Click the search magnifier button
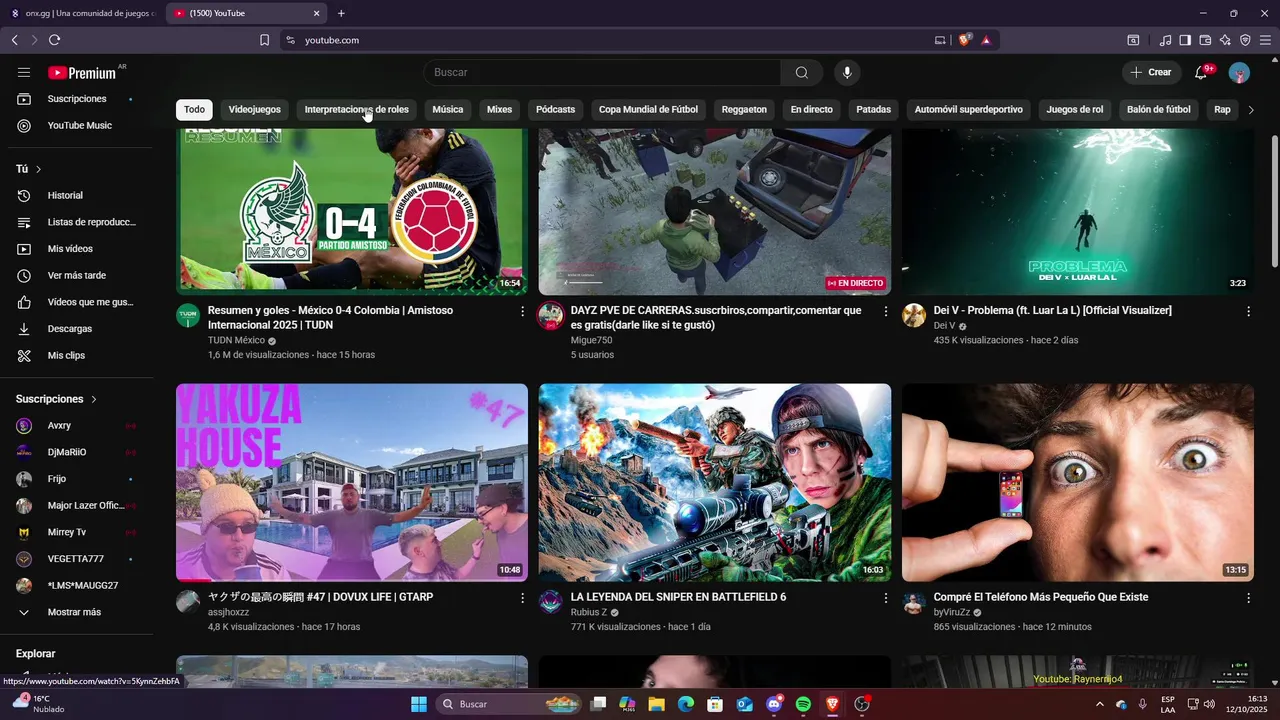Image resolution: width=1280 pixels, height=720 pixels. pos(802,72)
